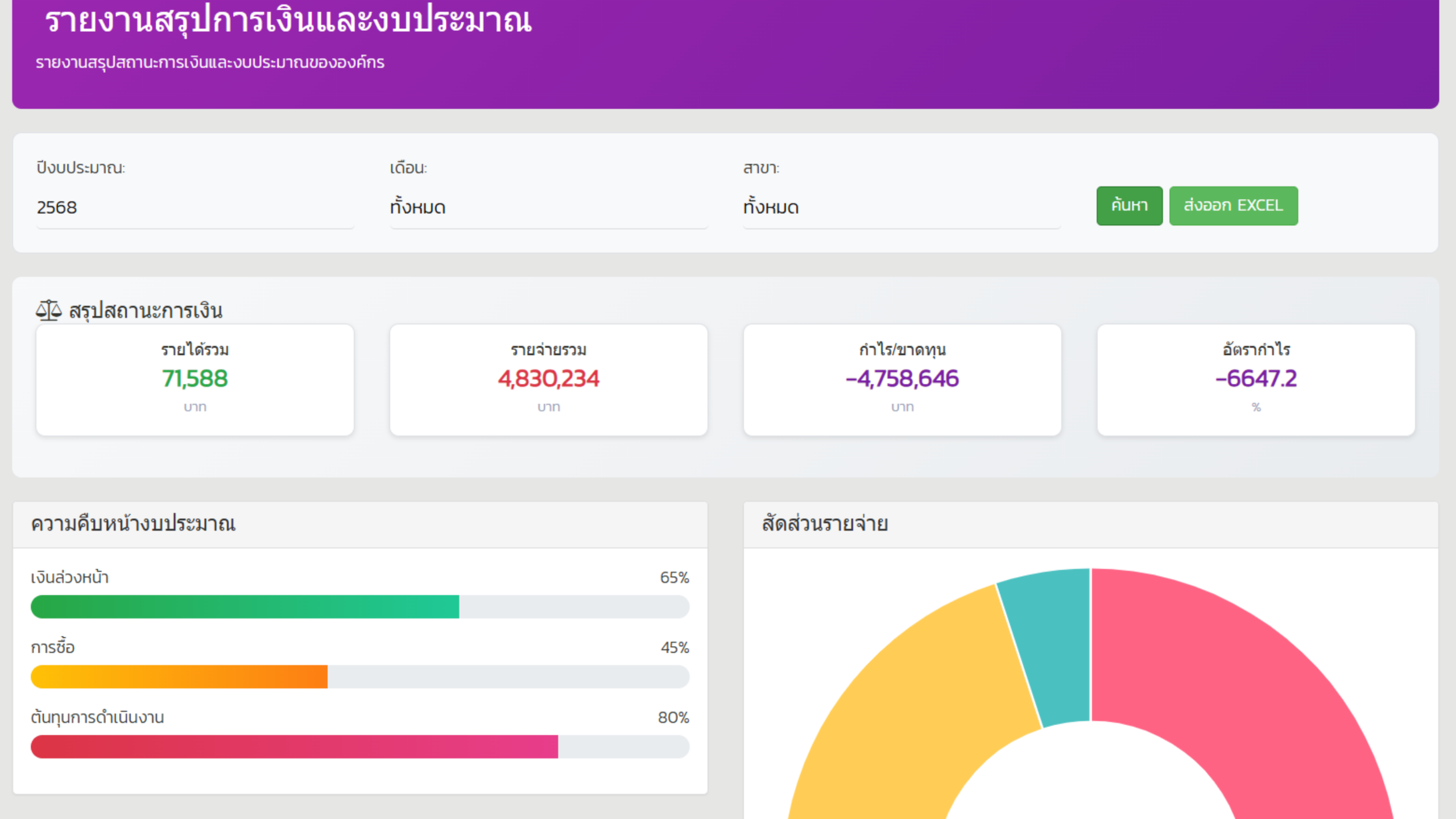Click the รายจ่ายรวม 4,830,234 card

(x=548, y=380)
